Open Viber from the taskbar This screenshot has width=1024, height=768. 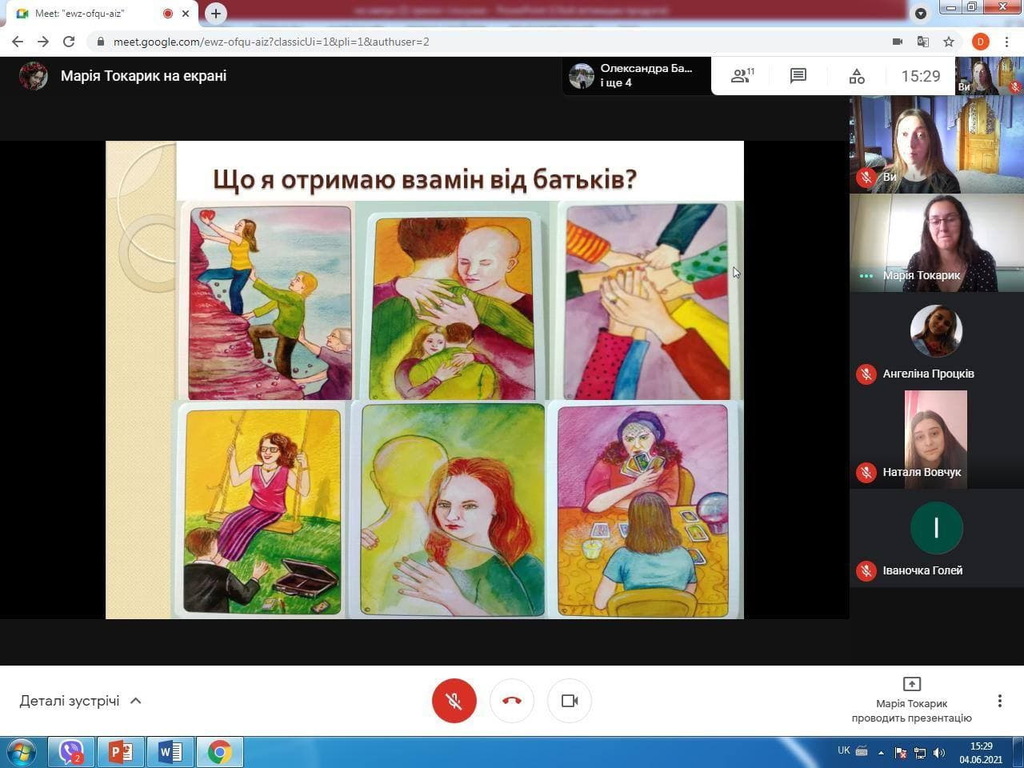coord(71,752)
